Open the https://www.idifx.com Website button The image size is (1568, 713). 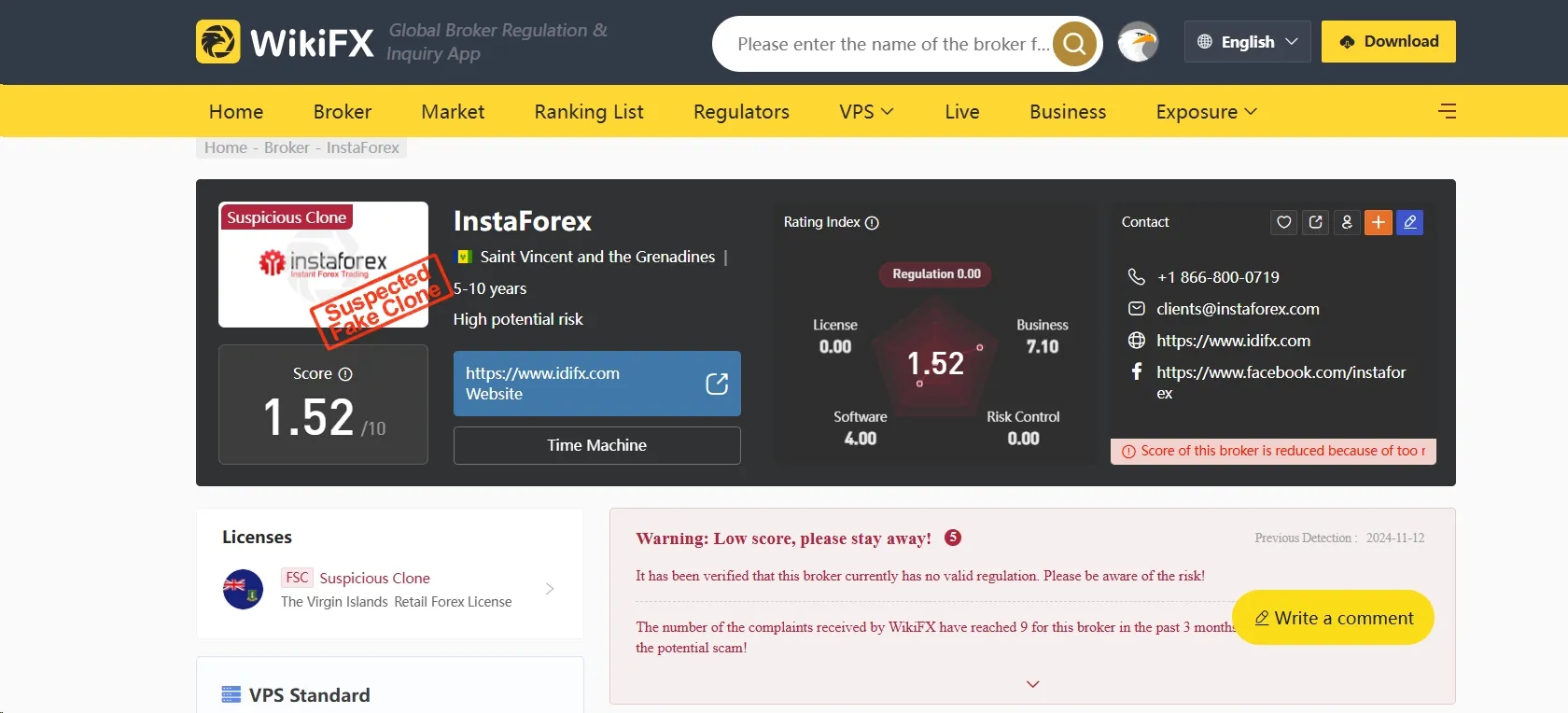coord(597,384)
